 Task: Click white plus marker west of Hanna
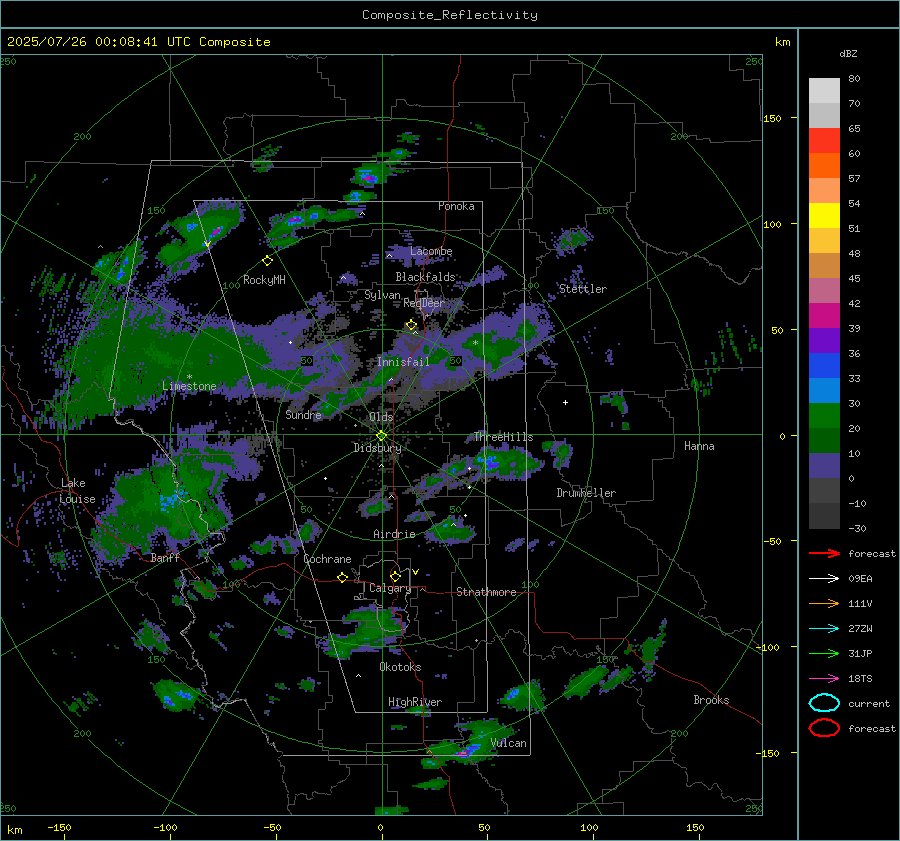tap(565, 402)
